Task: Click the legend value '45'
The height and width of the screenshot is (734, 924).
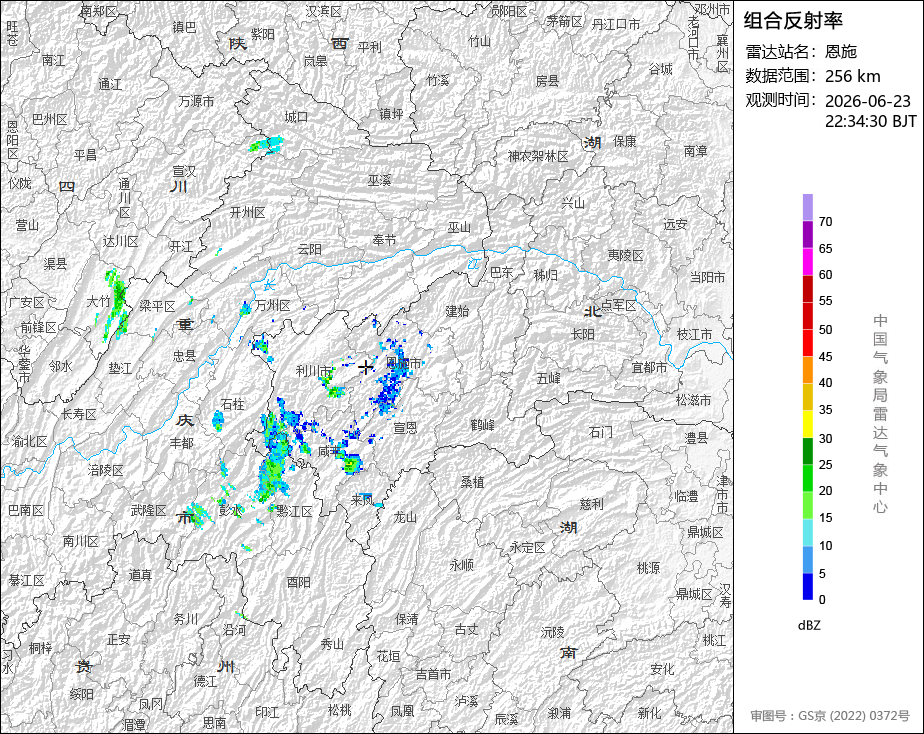Action: [825, 356]
